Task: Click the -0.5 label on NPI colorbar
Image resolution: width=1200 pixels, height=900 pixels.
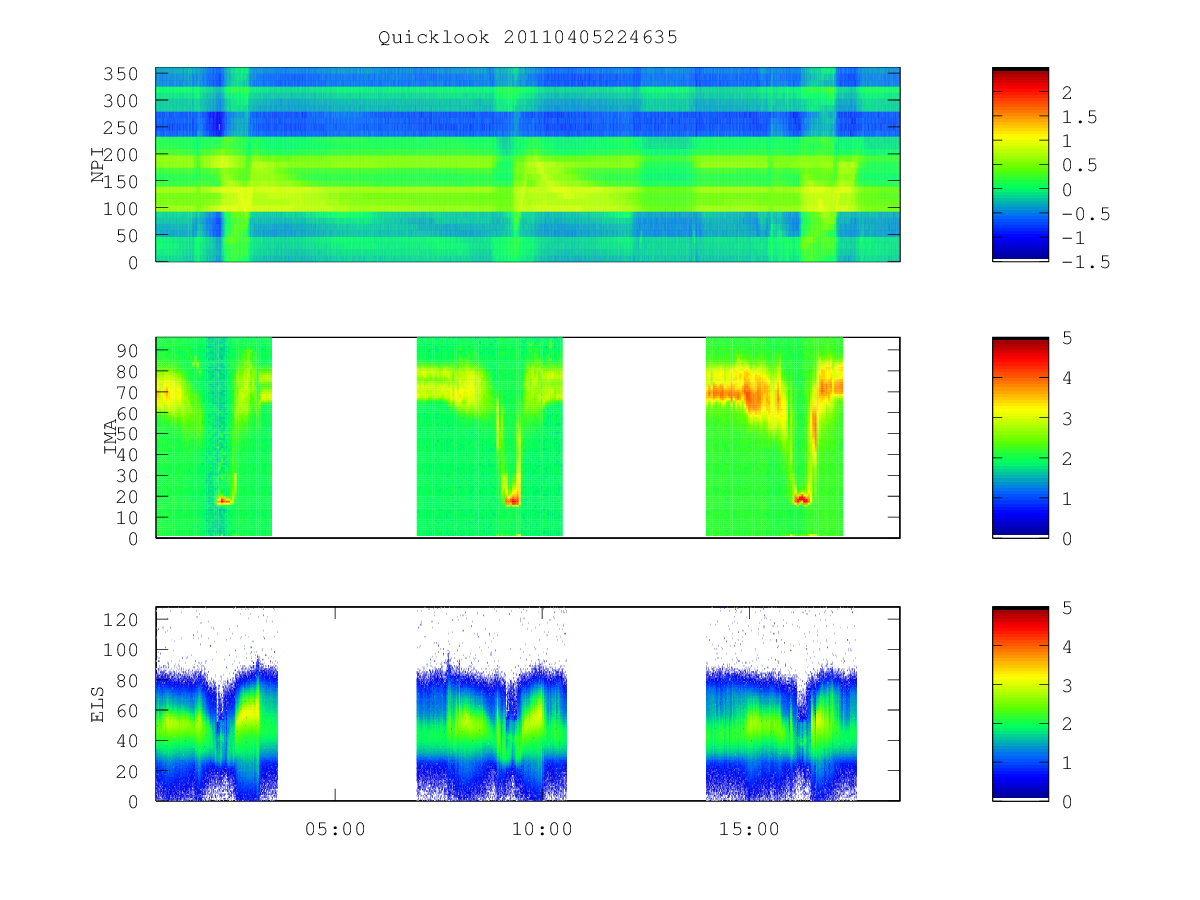Action: point(1084,214)
